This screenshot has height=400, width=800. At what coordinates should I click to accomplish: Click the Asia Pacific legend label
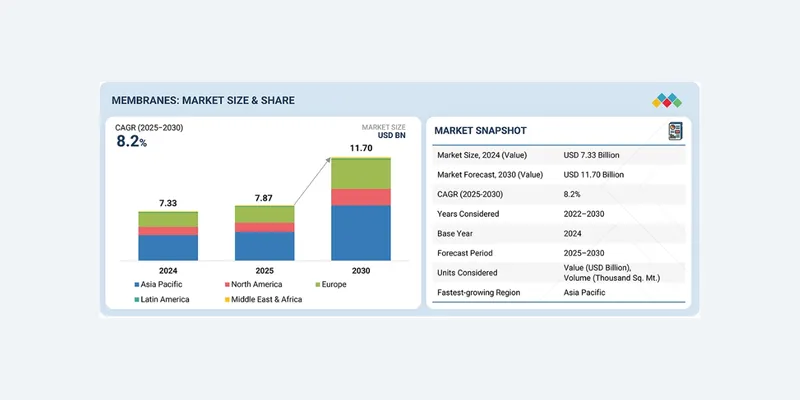pyautogui.click(x=161, y=284)
